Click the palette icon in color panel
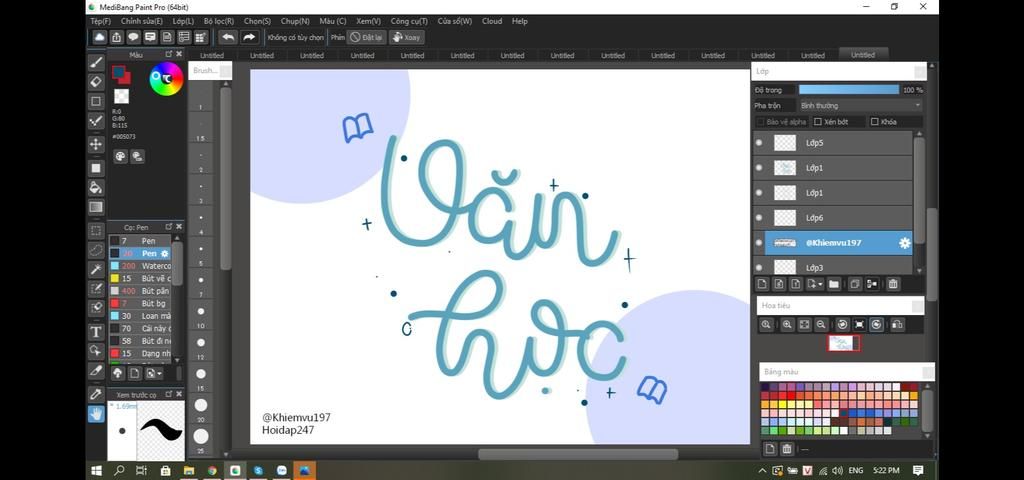The height and width of the screenshot is (480, 1024). 120,156
